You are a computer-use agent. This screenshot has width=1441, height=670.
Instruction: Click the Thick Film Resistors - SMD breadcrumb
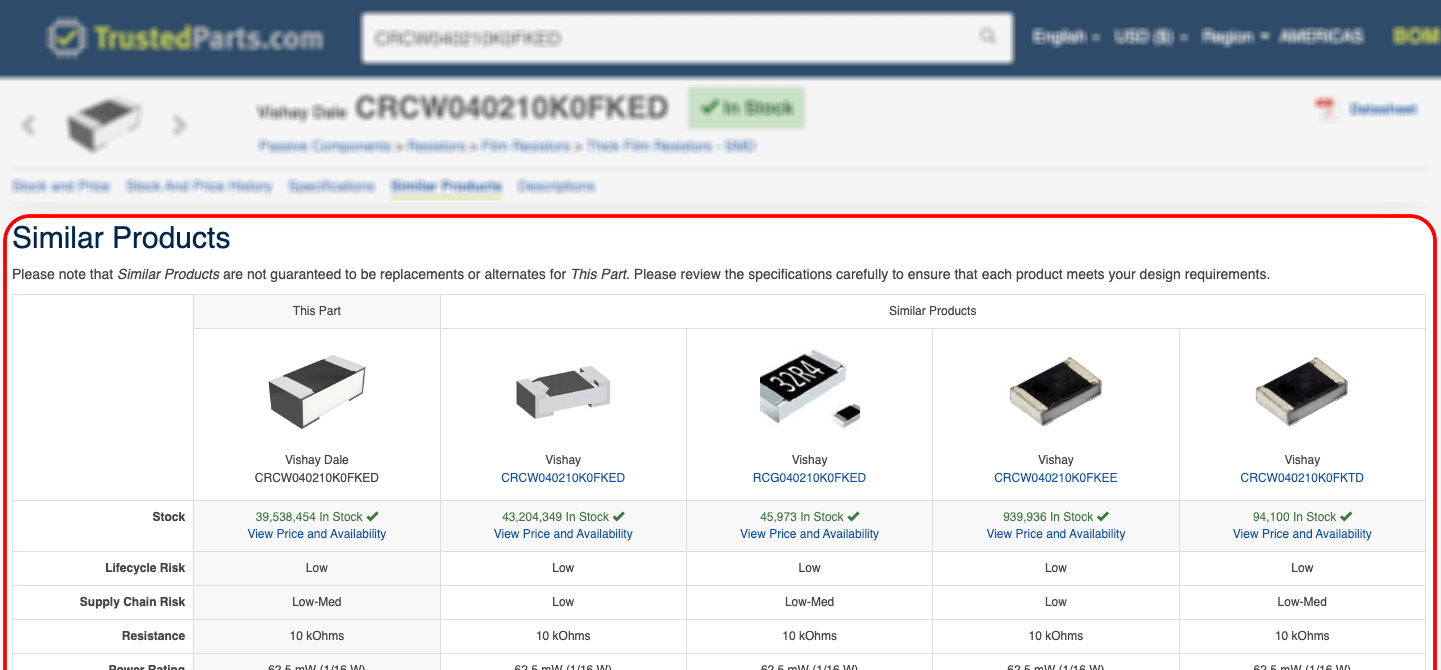click(x=670, y=146)
